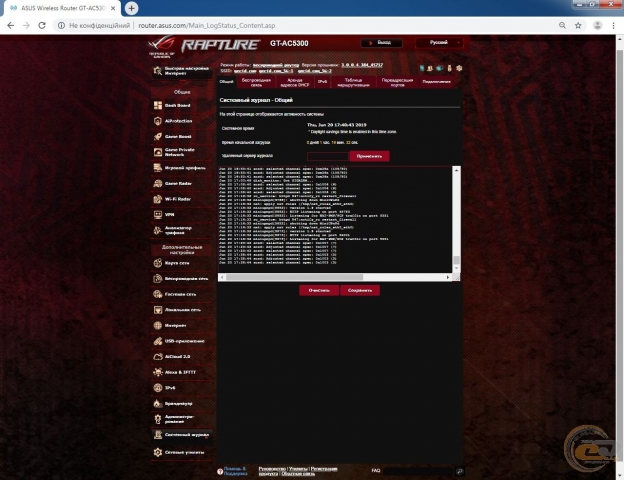Open AiCloud 2.0 cloud icon
Viewport: 624px width, 480px height.
pos(158,357)
